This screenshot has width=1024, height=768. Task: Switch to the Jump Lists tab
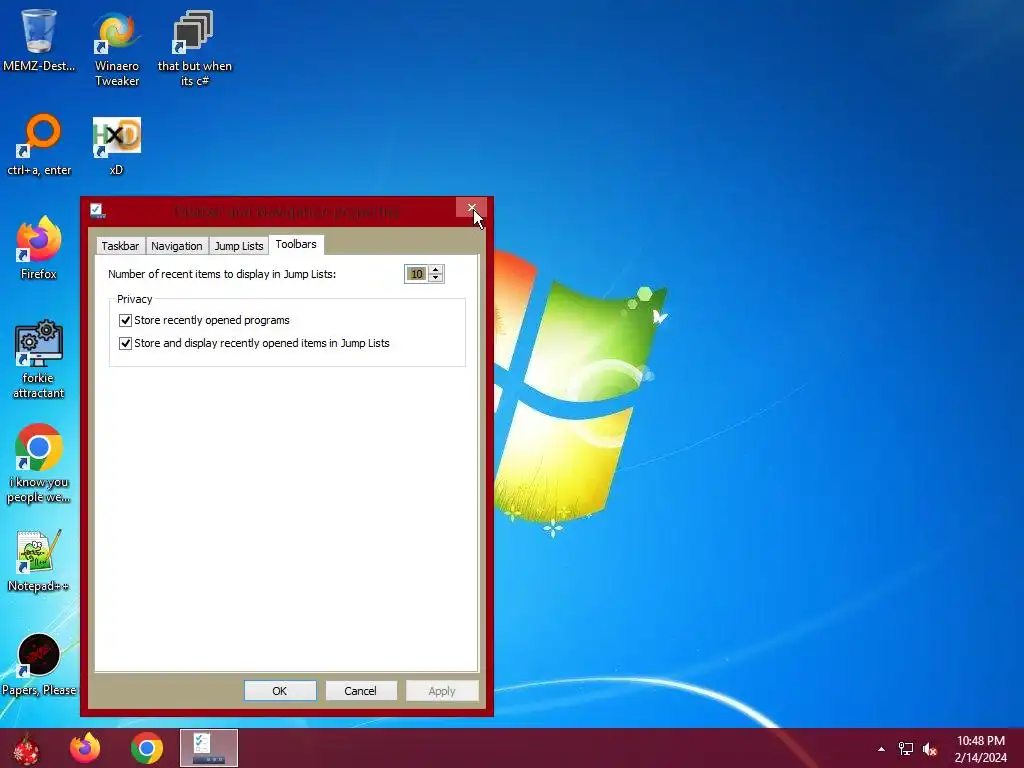239,246
